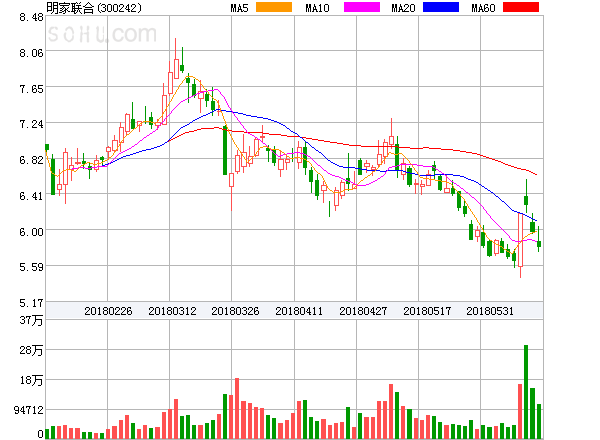Click the stock title 明家联合(300242)
The image size is (600, 440).
pos(94,8)
